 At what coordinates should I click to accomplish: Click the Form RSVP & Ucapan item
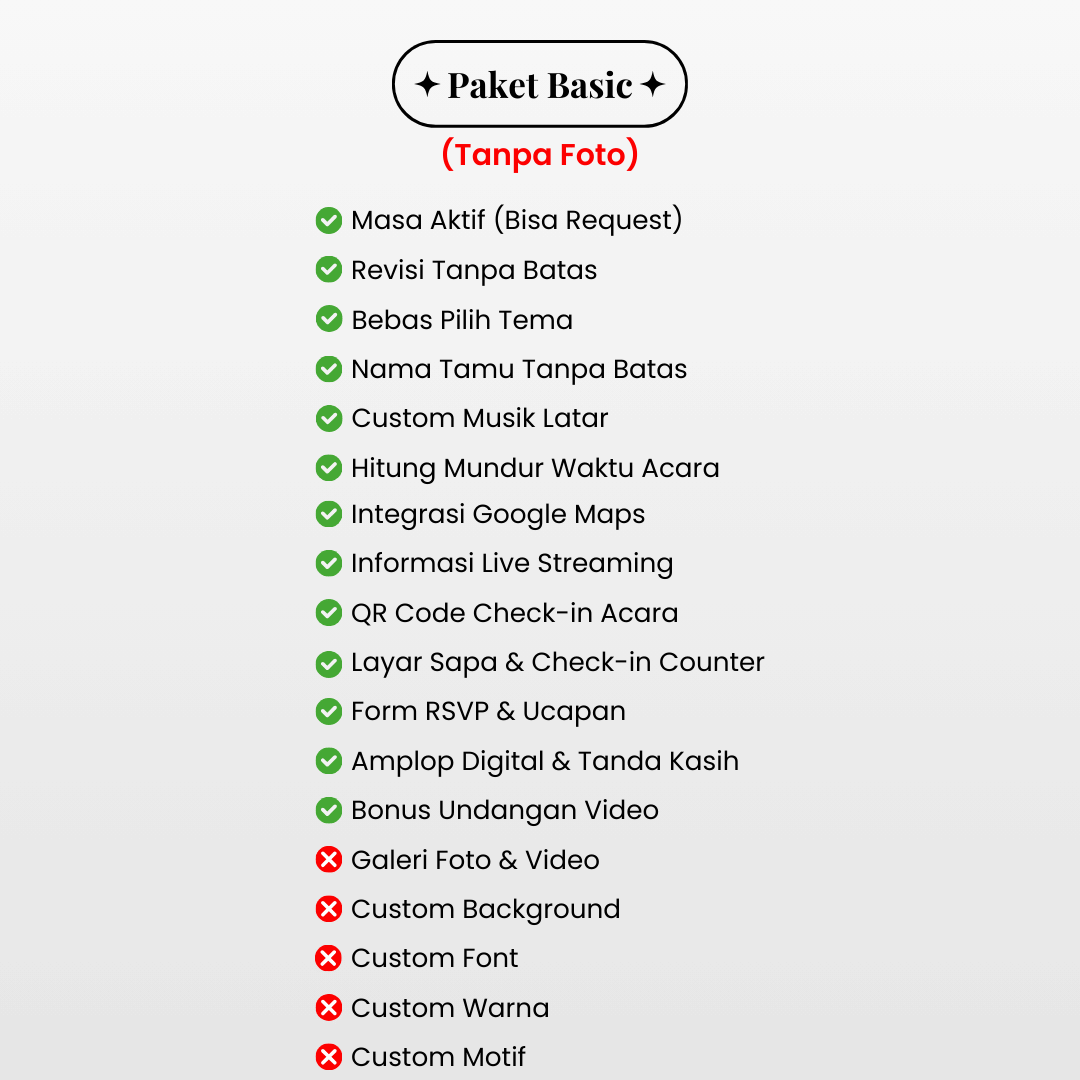488,712
